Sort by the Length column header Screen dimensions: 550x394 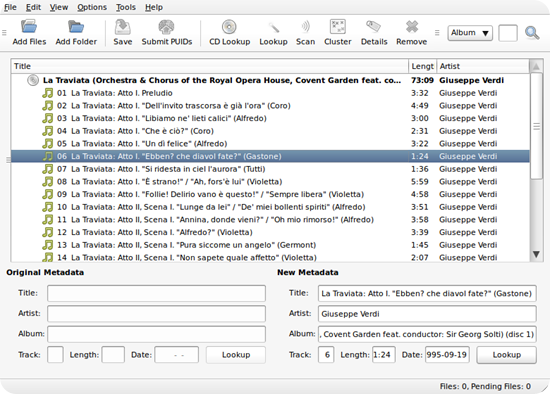click(x=423, y=66)
